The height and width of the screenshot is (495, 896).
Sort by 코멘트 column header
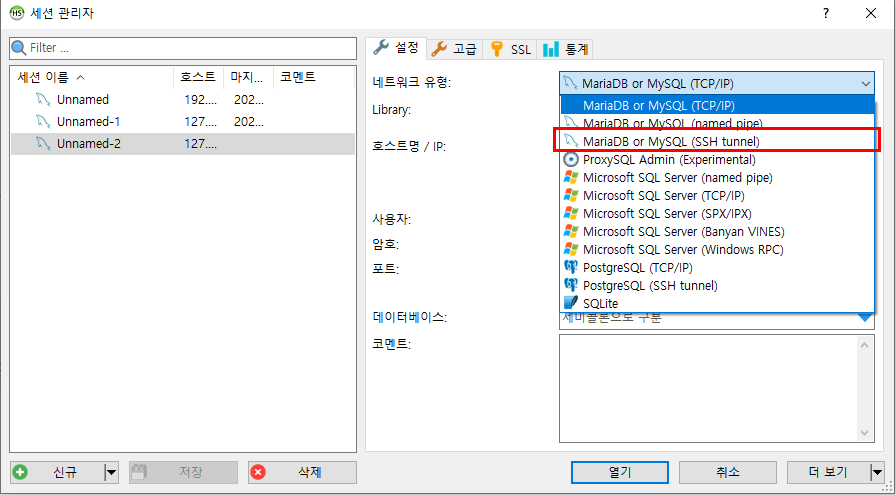pos(313,77)
